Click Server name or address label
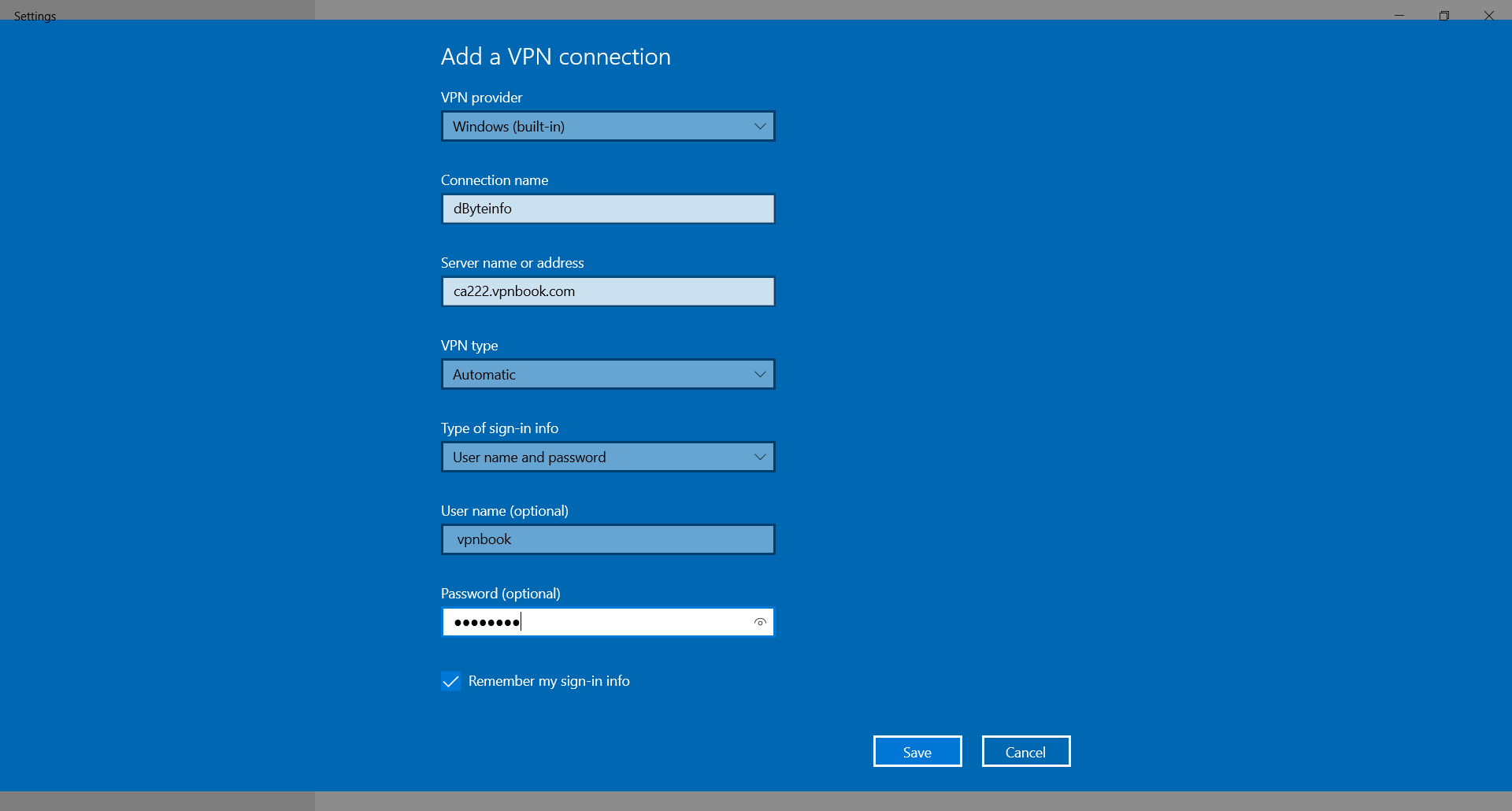 513,263
